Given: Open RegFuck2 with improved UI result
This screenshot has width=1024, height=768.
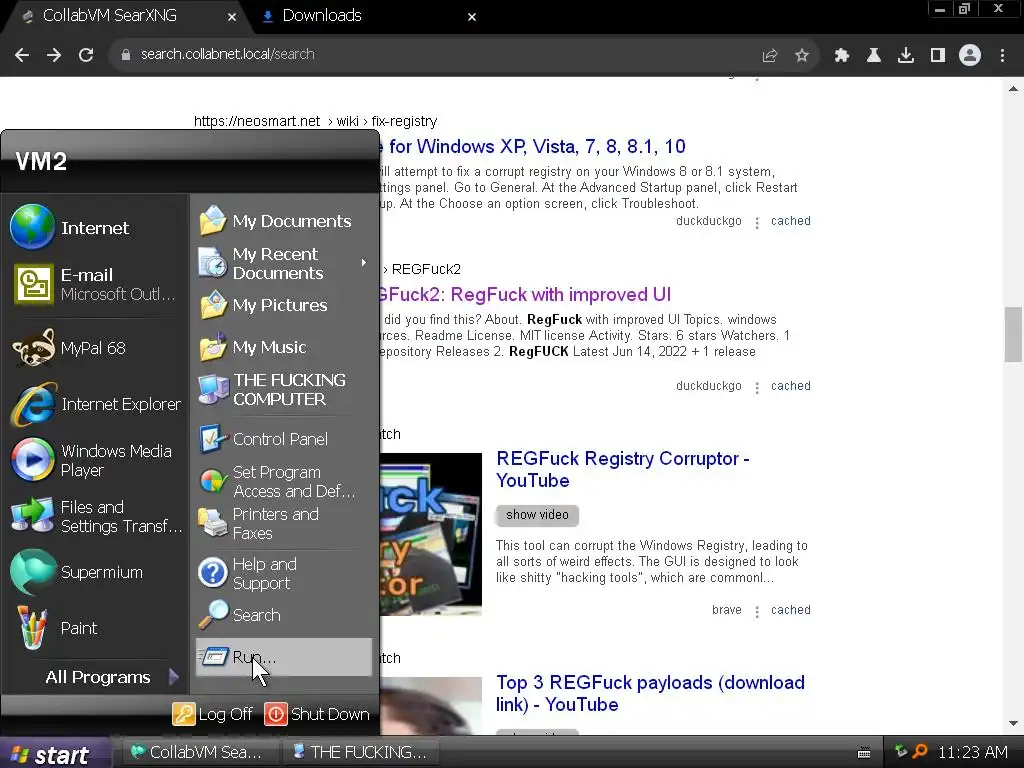Looking at the screenshot, I should click(525, 295).
